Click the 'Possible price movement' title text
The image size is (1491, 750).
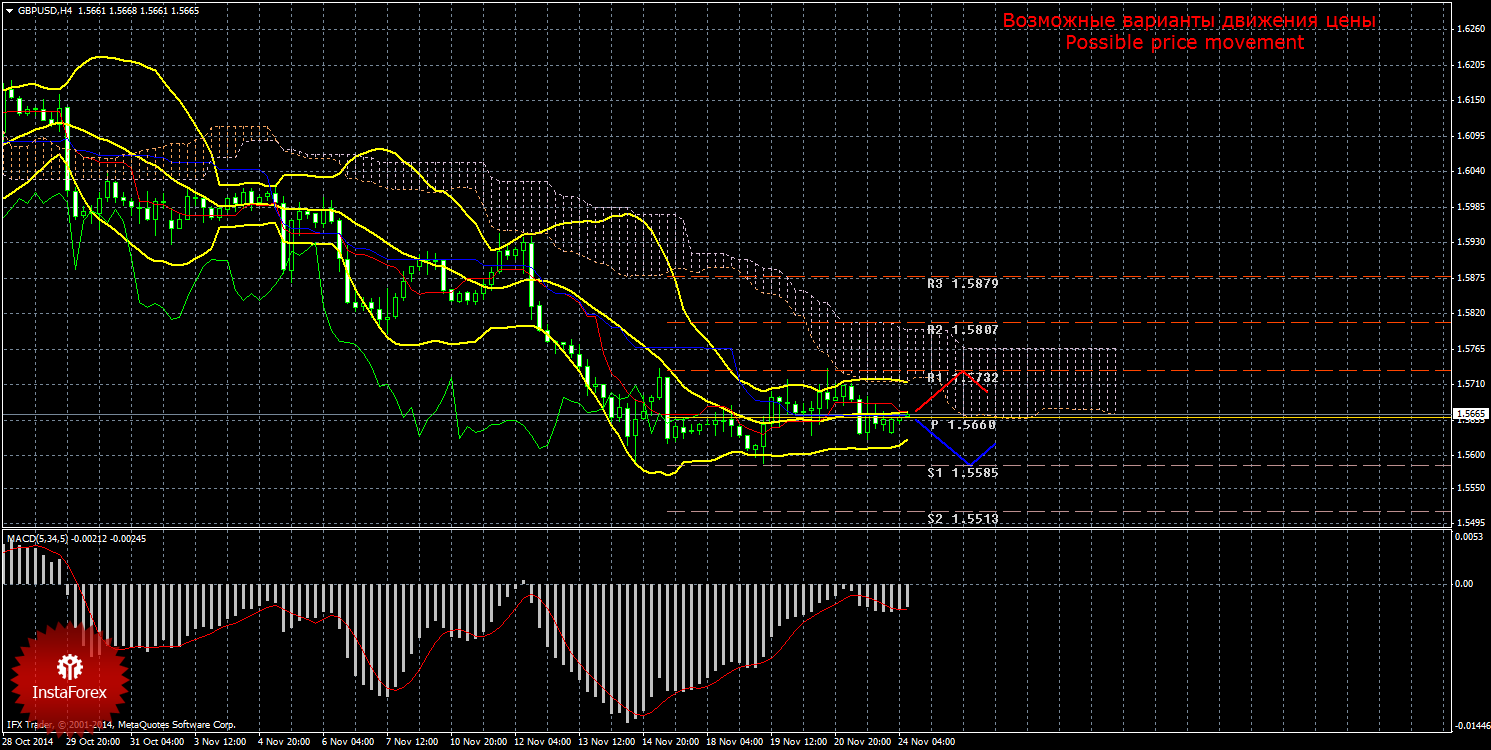1184,43
